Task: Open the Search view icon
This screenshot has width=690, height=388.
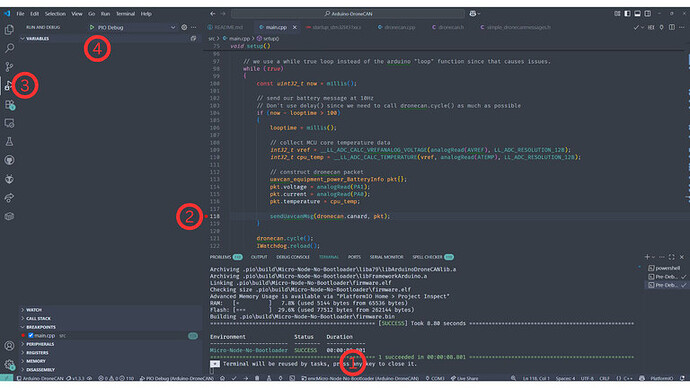Action: point(9,48)
